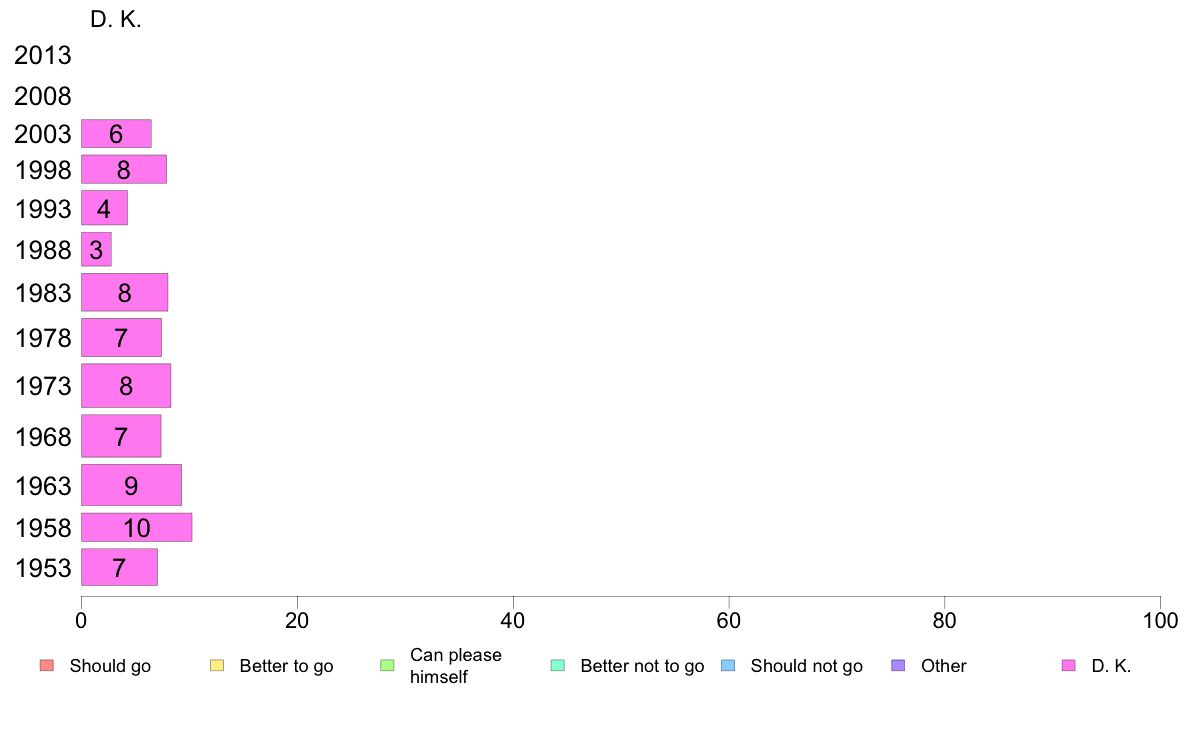Click the Should go red legend swatch
The image size is (1188, 736).
click(x=47, y=666)
